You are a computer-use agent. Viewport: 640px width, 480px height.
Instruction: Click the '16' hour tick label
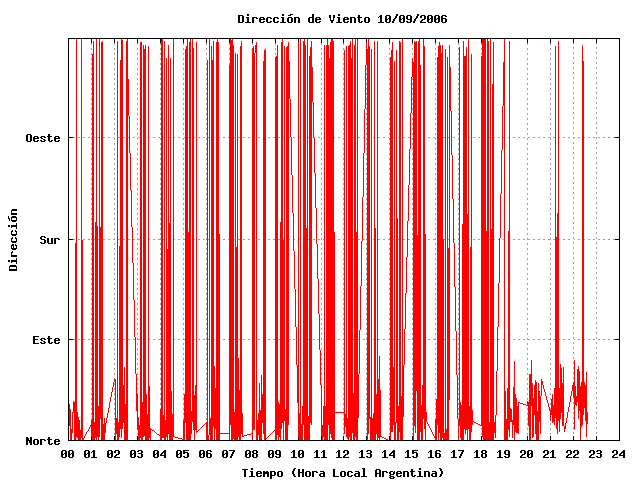[x=435, y=454]
